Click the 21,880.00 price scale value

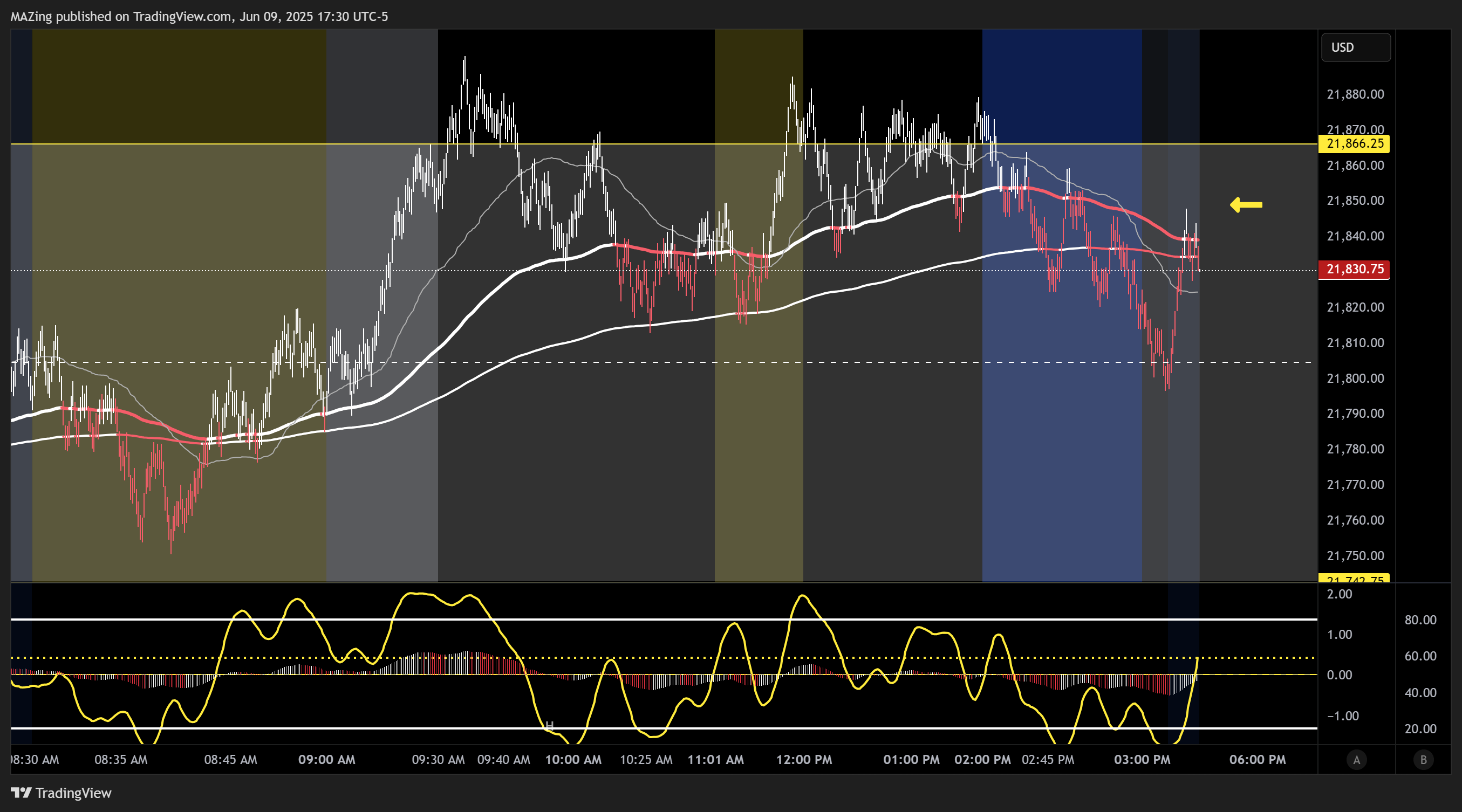coord(1355,95)
